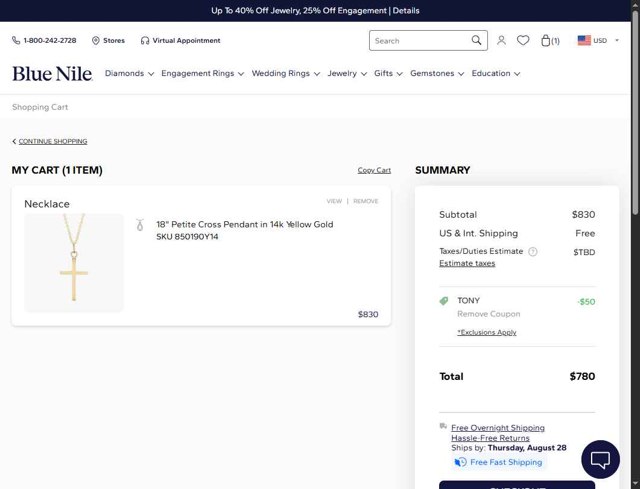Click the Subtotal $830 value
Viewport: 640px width, 489px height.
[583, 215]
